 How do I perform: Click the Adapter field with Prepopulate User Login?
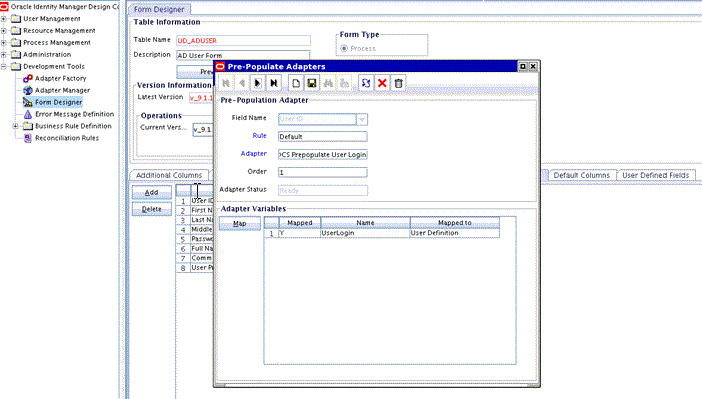[x=322, y=154]
